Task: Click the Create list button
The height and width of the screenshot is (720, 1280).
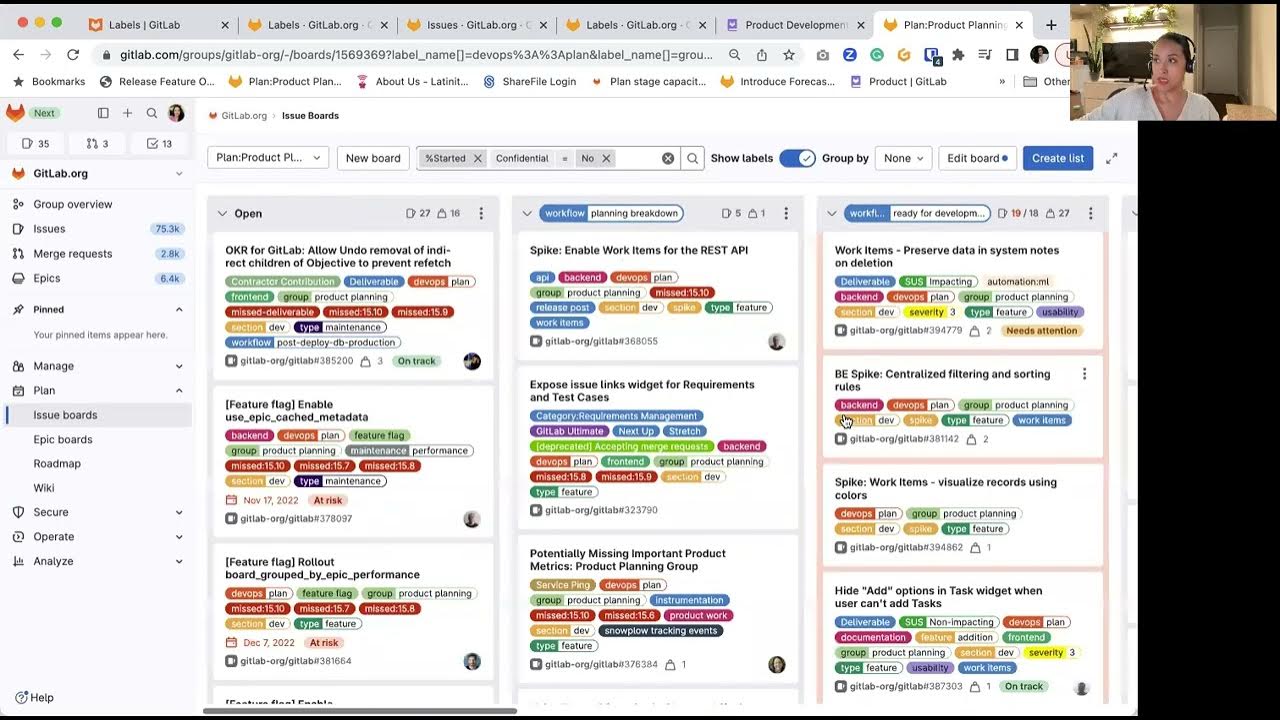Action: pos(1058,158)
